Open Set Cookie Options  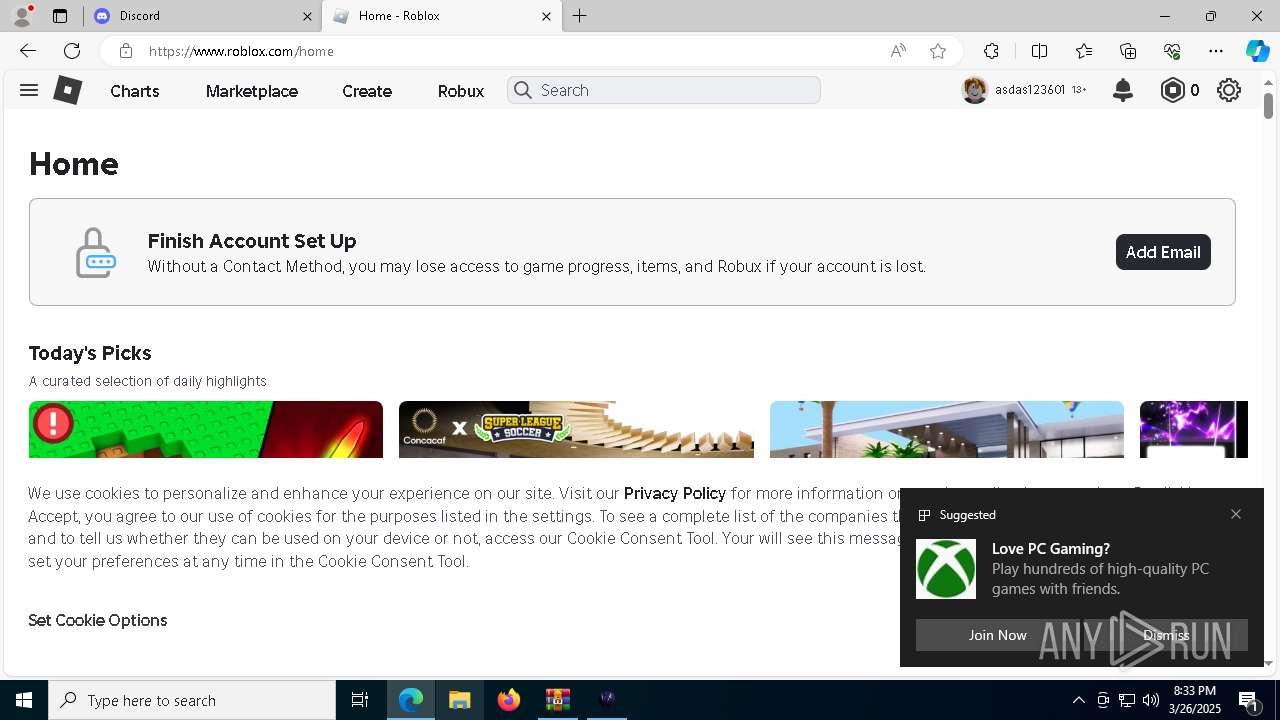tap(98, 620)
